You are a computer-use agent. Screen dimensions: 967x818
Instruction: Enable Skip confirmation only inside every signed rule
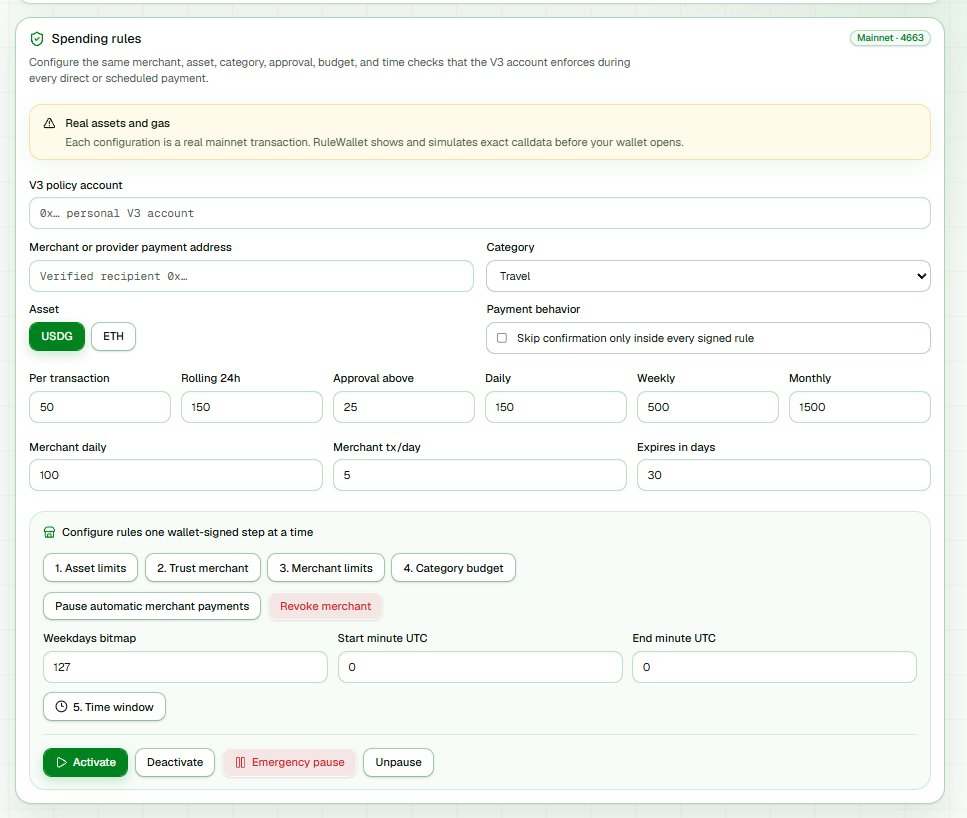coord(502,338)
